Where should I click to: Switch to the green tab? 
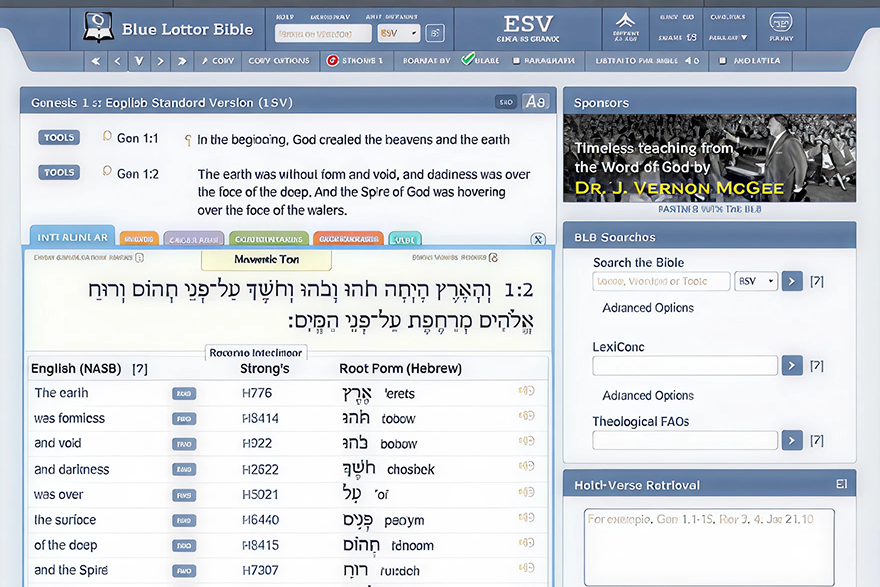[269, 239]
